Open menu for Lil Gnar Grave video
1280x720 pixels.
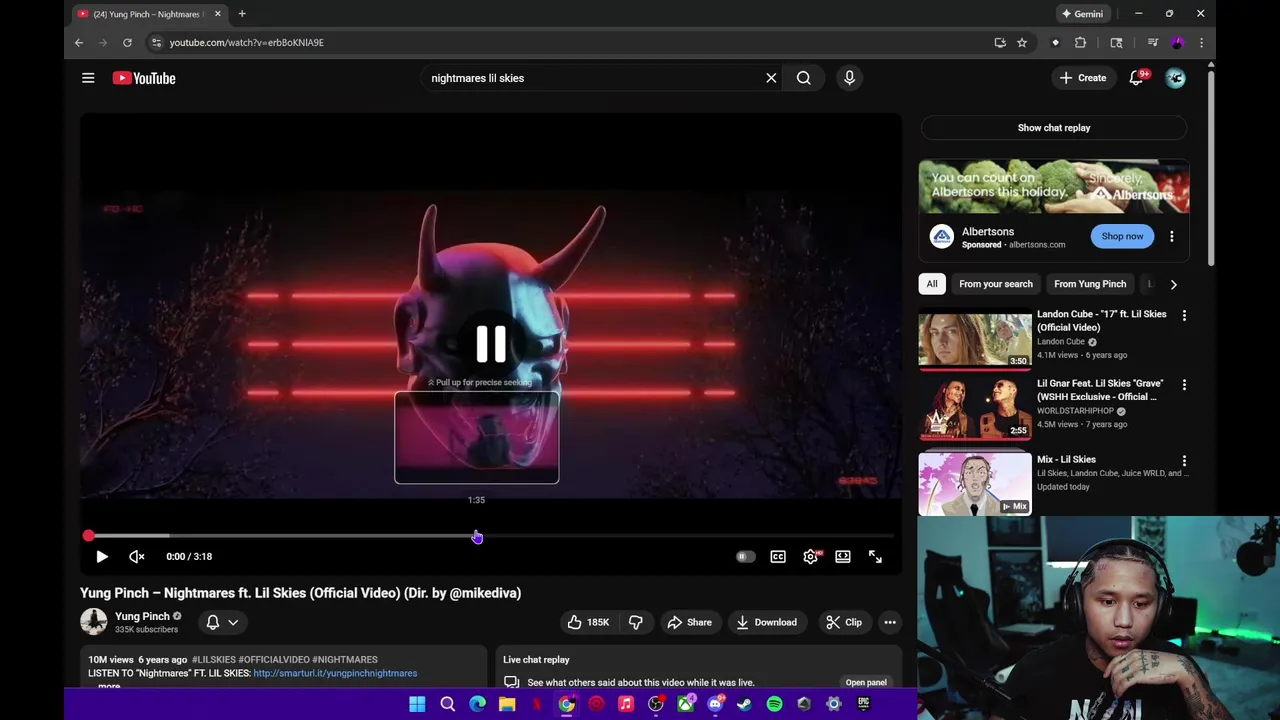coord(1184,385)
